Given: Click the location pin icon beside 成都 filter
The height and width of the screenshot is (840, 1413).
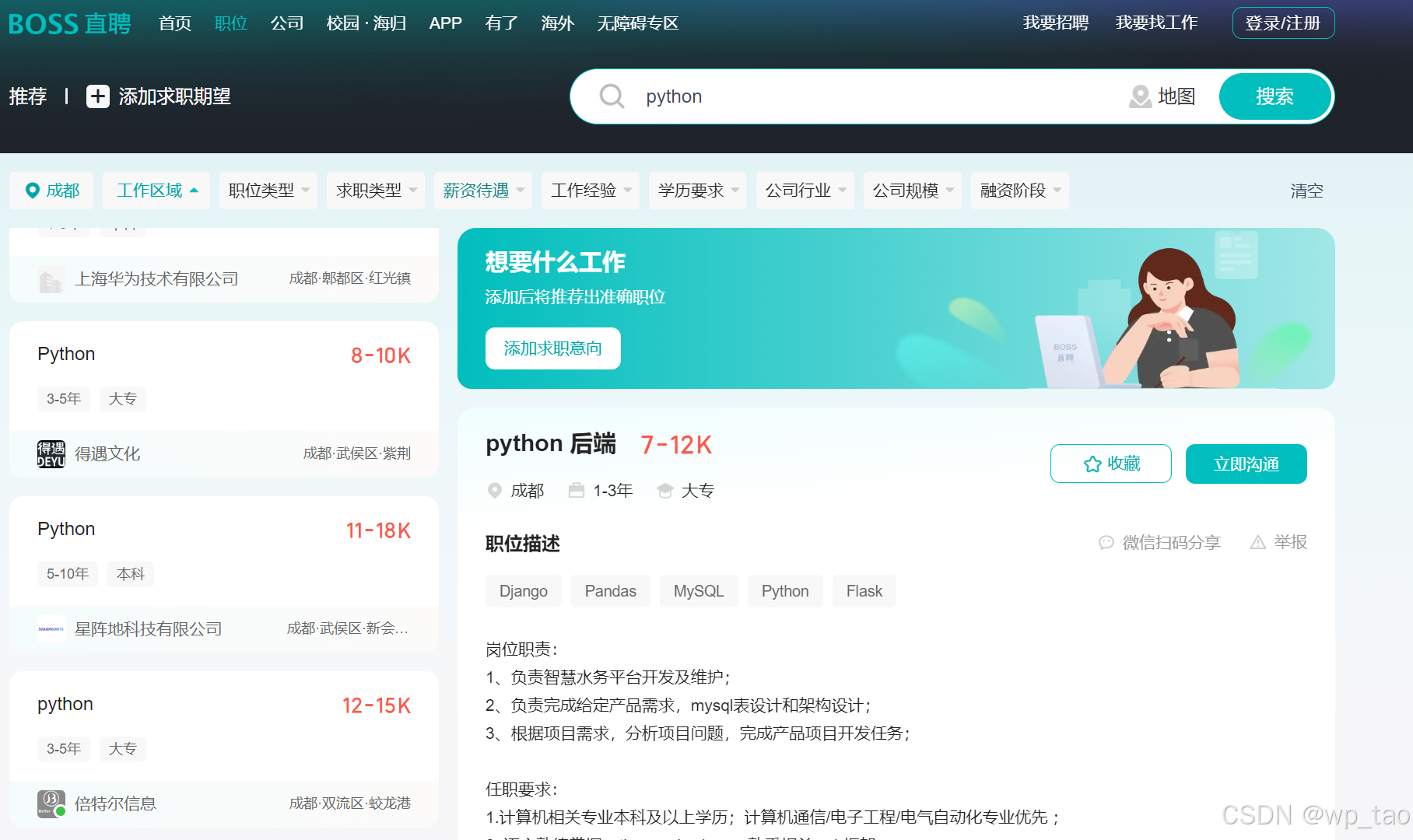Looking at the screenshot, I should (x=33, y=191).
